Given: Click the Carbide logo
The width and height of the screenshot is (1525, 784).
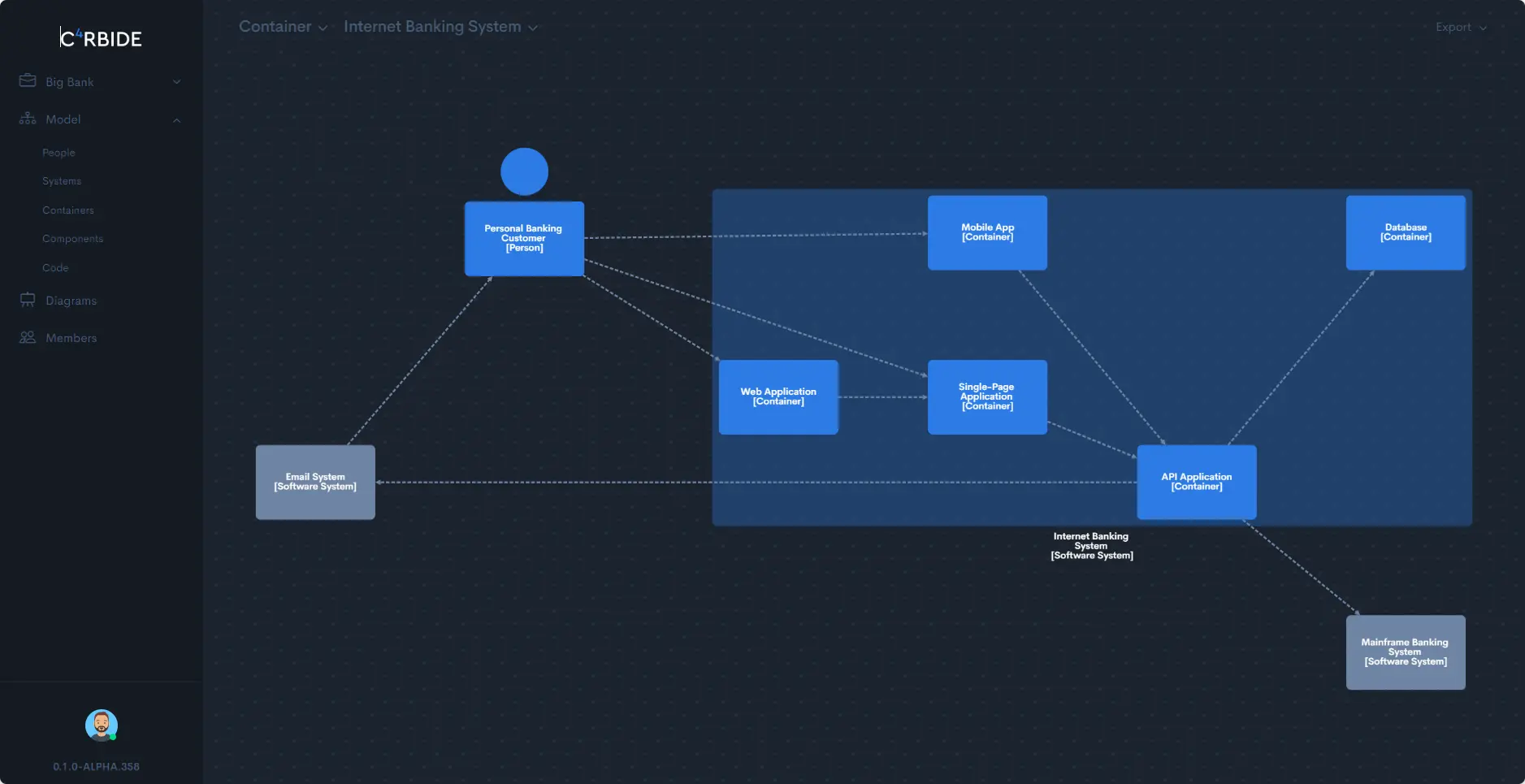Looking at the screenshot, I should click(101, 38).
